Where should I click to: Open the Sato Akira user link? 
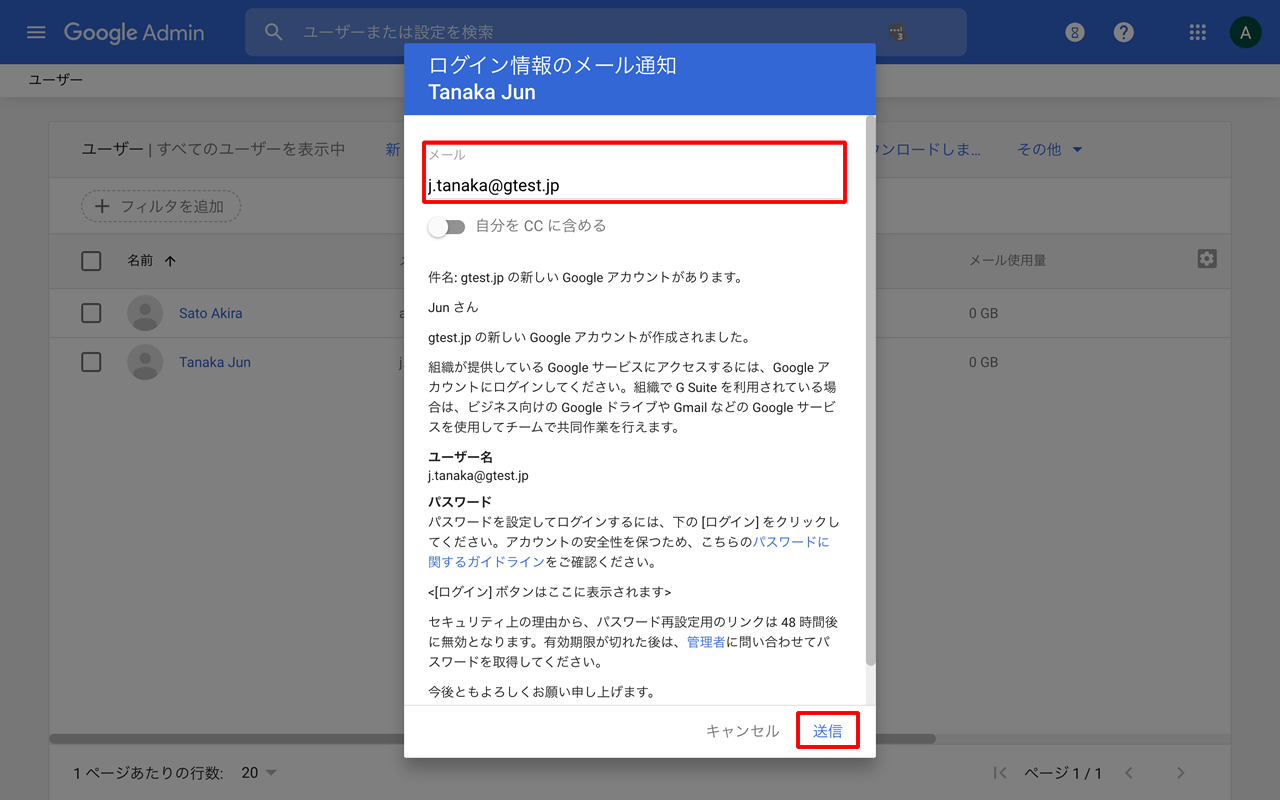click(x=210, y=313)
